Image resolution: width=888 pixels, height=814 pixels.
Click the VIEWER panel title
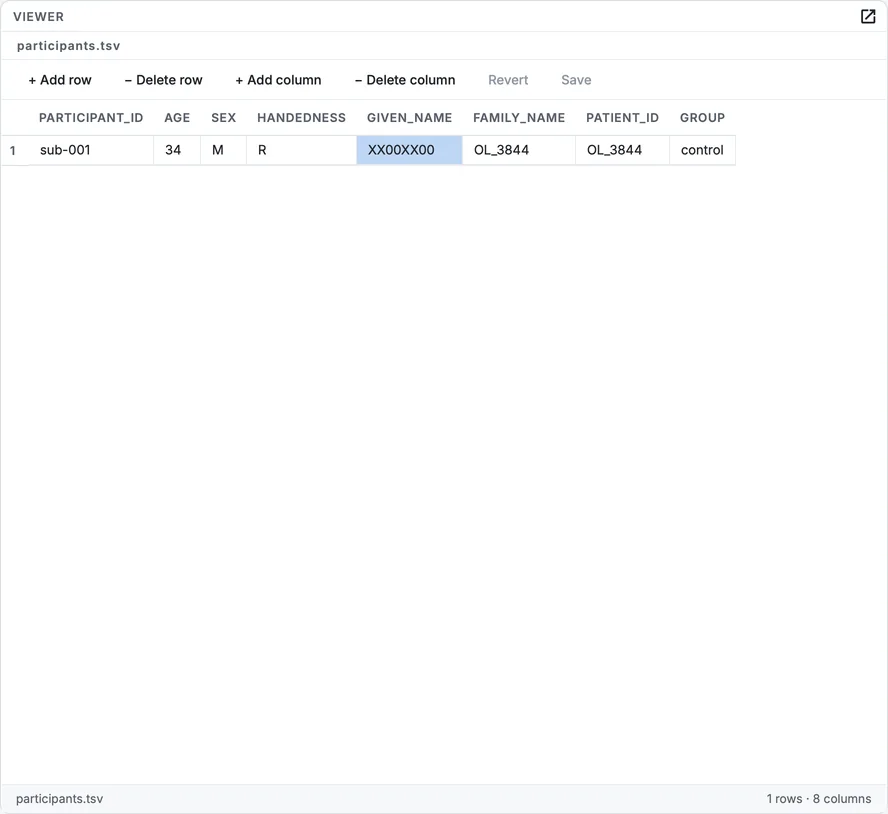coord(39,16)
